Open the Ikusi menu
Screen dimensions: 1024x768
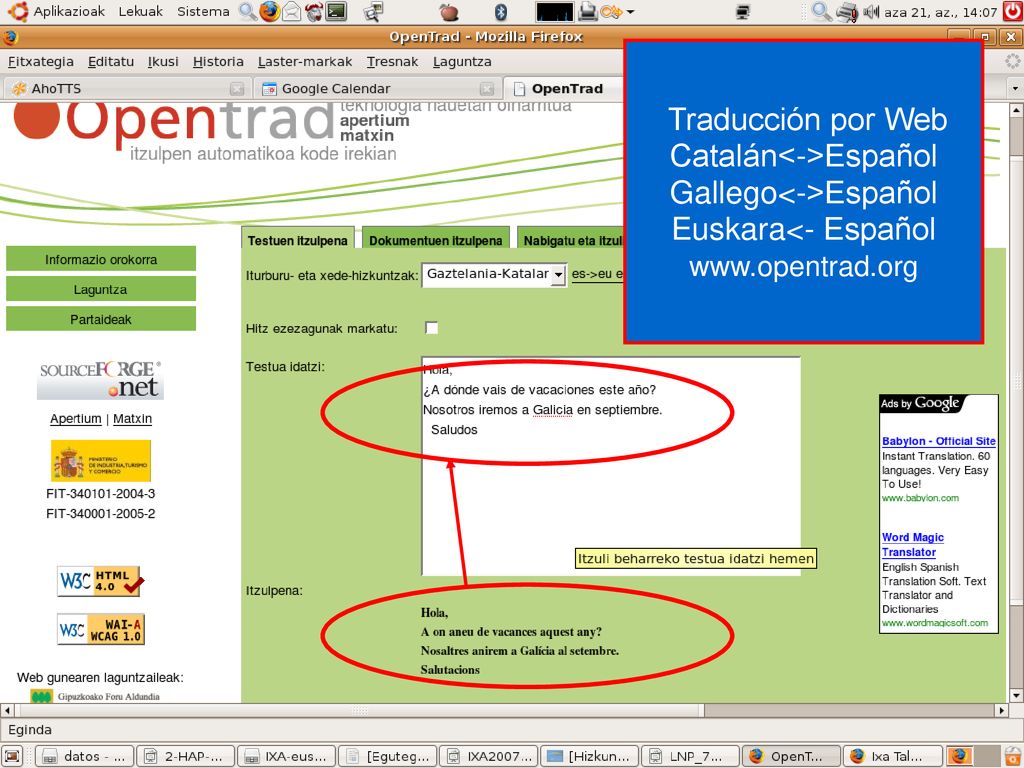(x=163, y=61)
